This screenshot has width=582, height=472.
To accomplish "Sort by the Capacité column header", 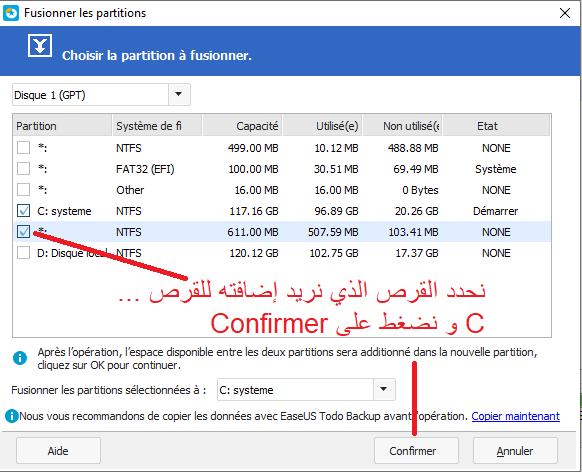I will pos(242,126).
